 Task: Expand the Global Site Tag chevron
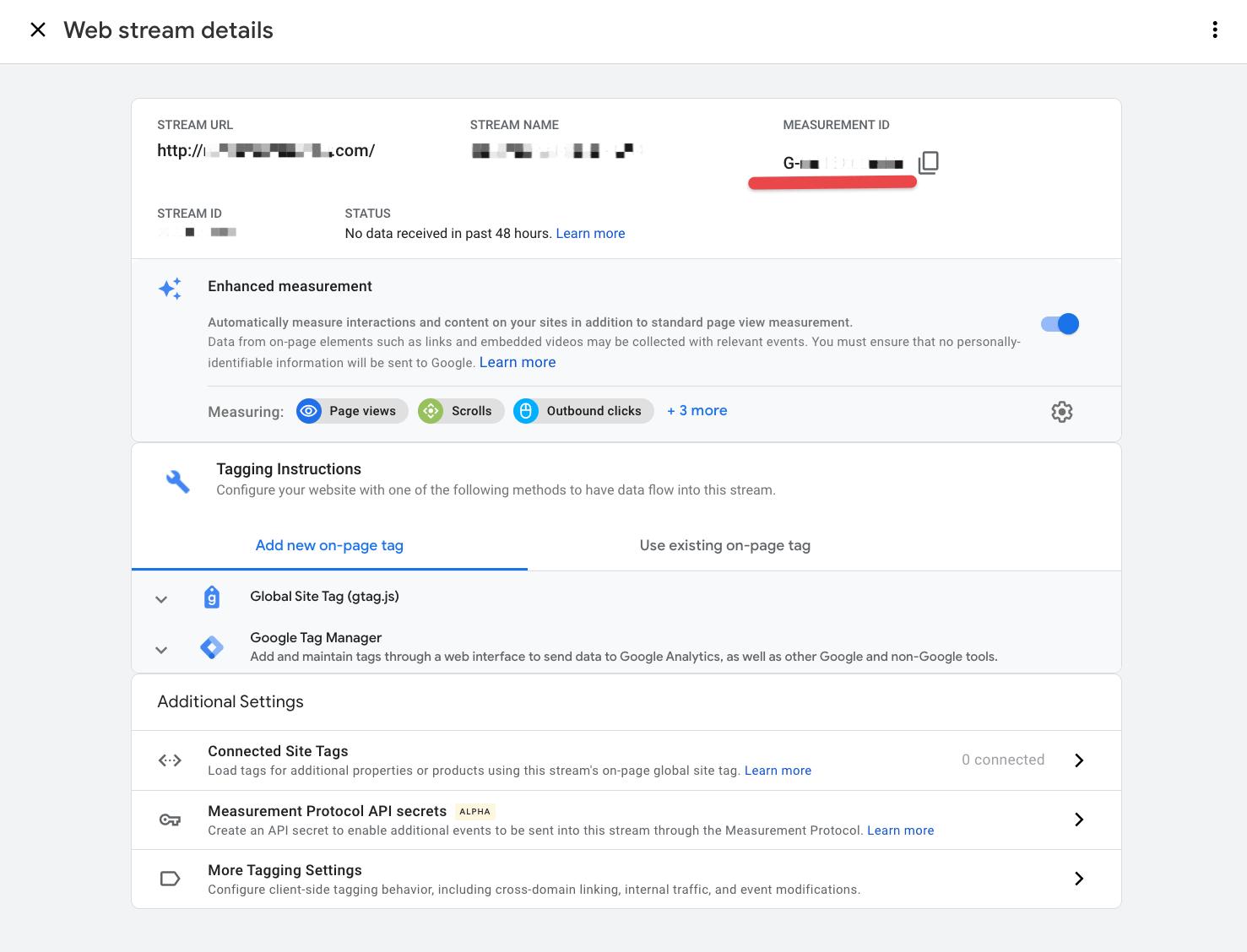coord(161,599)
